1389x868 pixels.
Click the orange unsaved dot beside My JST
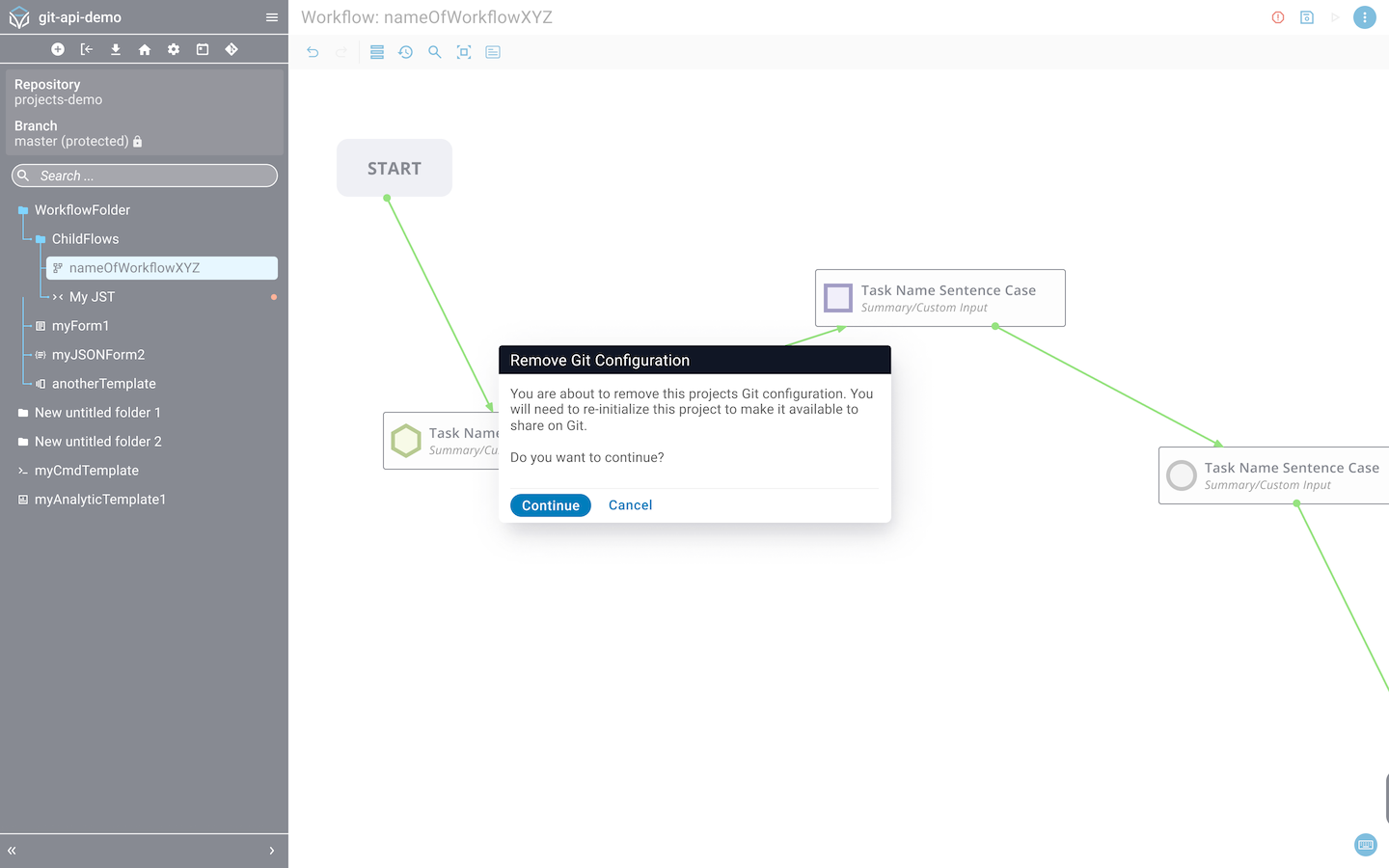(274, 297)
